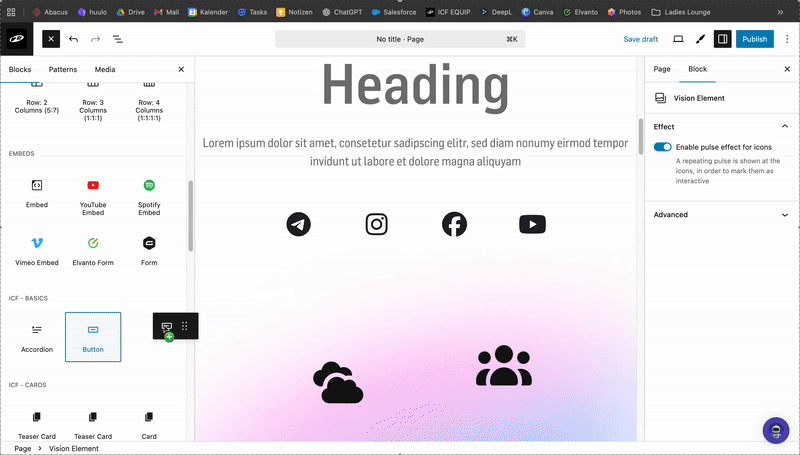Open the three-dot options menu
The image size is (800, 455).
[x=787, y=39]
